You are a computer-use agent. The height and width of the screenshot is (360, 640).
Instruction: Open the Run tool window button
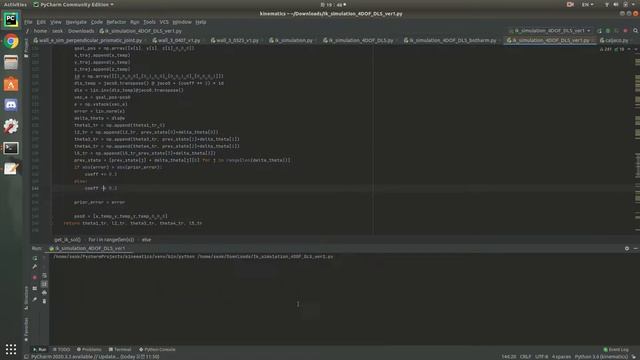click(x=40, y=349)
